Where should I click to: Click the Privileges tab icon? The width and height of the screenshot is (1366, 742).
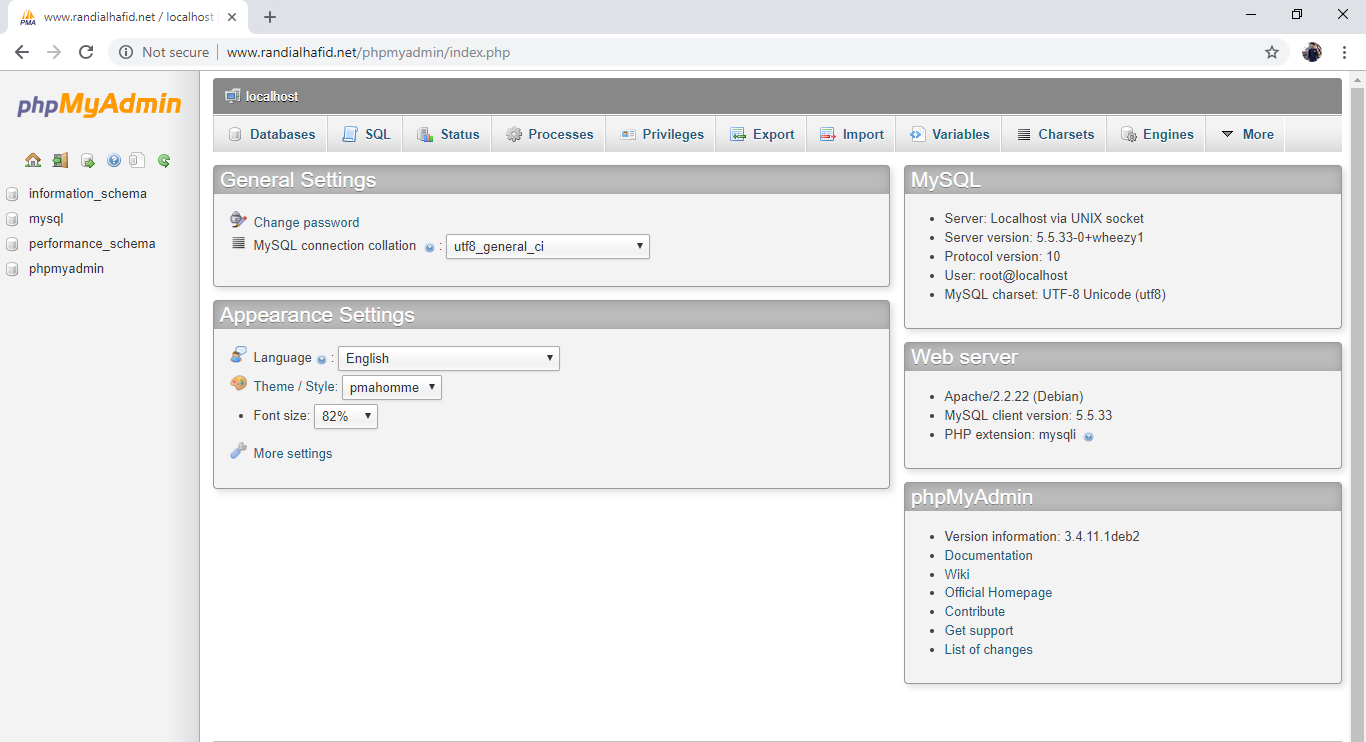(628, 134)
